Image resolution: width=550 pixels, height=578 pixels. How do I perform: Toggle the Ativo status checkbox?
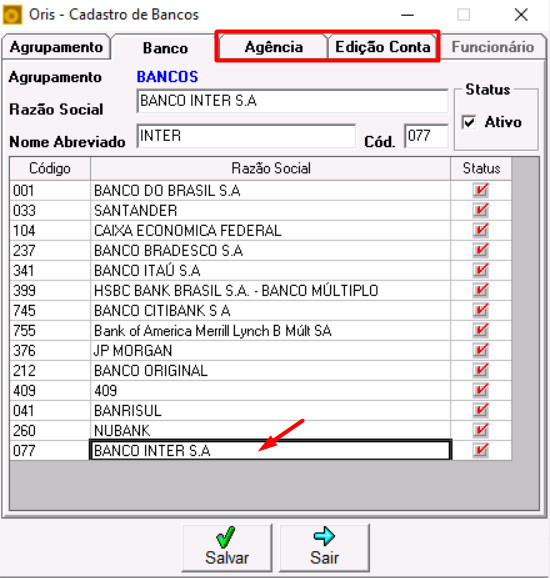469,122
